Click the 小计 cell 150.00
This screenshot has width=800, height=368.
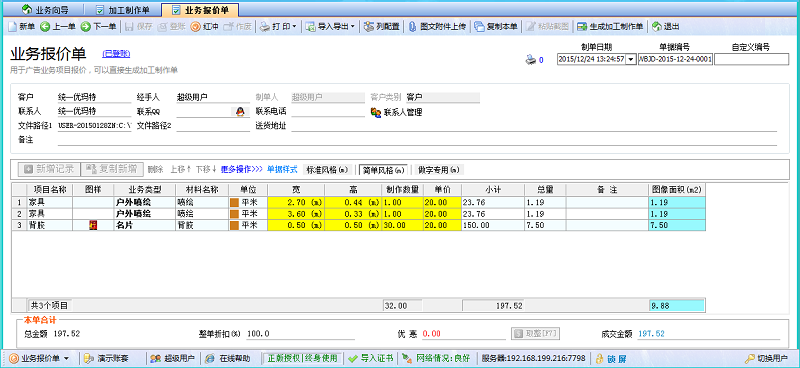coord(492,225)
